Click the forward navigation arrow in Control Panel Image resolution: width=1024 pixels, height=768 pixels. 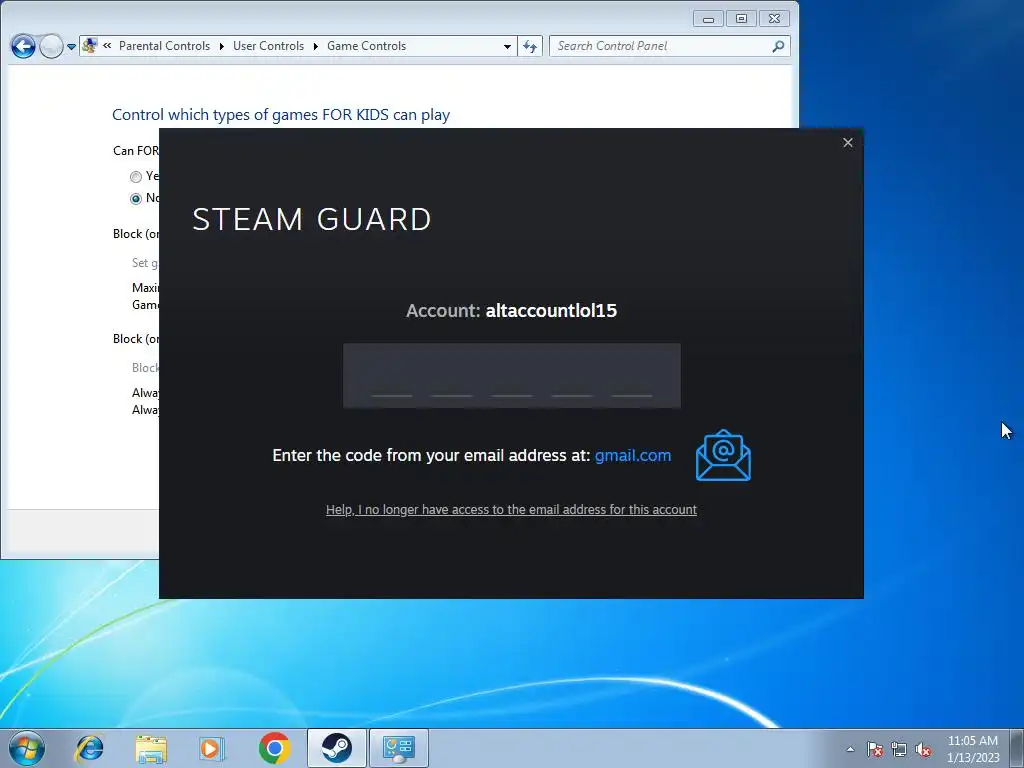click(x=50, y=46)
